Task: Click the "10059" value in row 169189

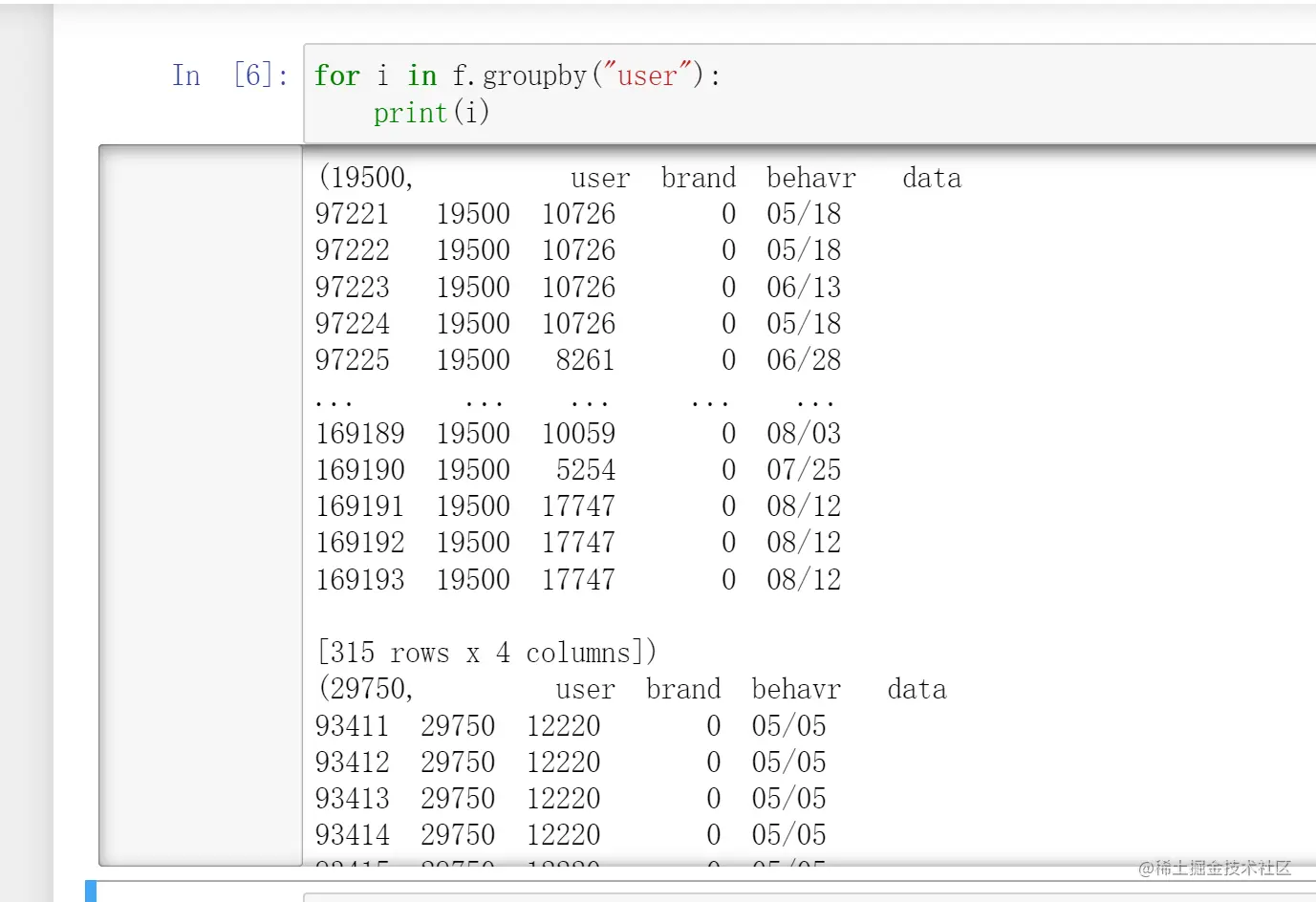Action: [x=579, y=433]
